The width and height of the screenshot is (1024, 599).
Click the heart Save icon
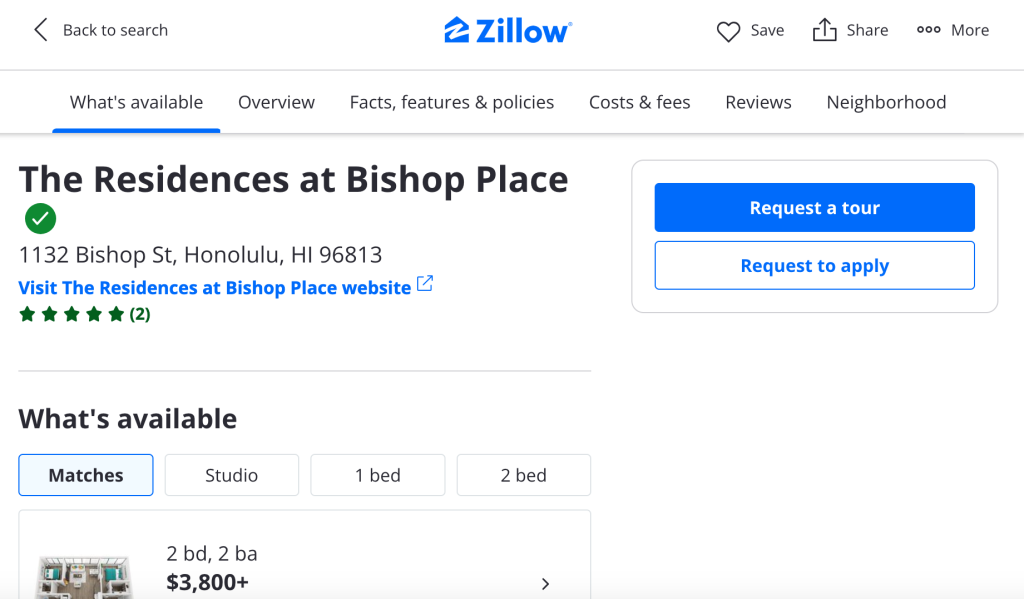pos(728,31)
